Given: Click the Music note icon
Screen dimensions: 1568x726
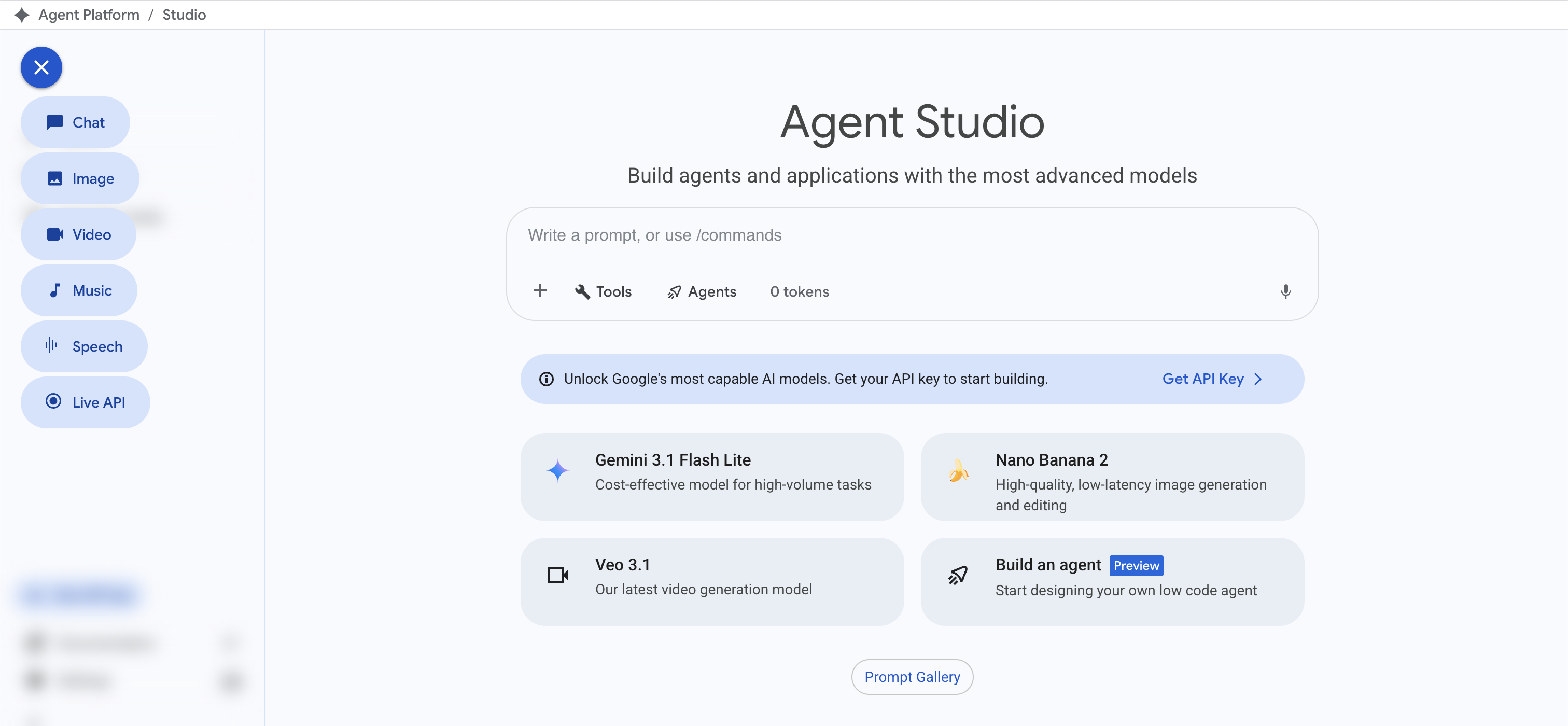Looking at the screenshot, I should pos(55,290).
